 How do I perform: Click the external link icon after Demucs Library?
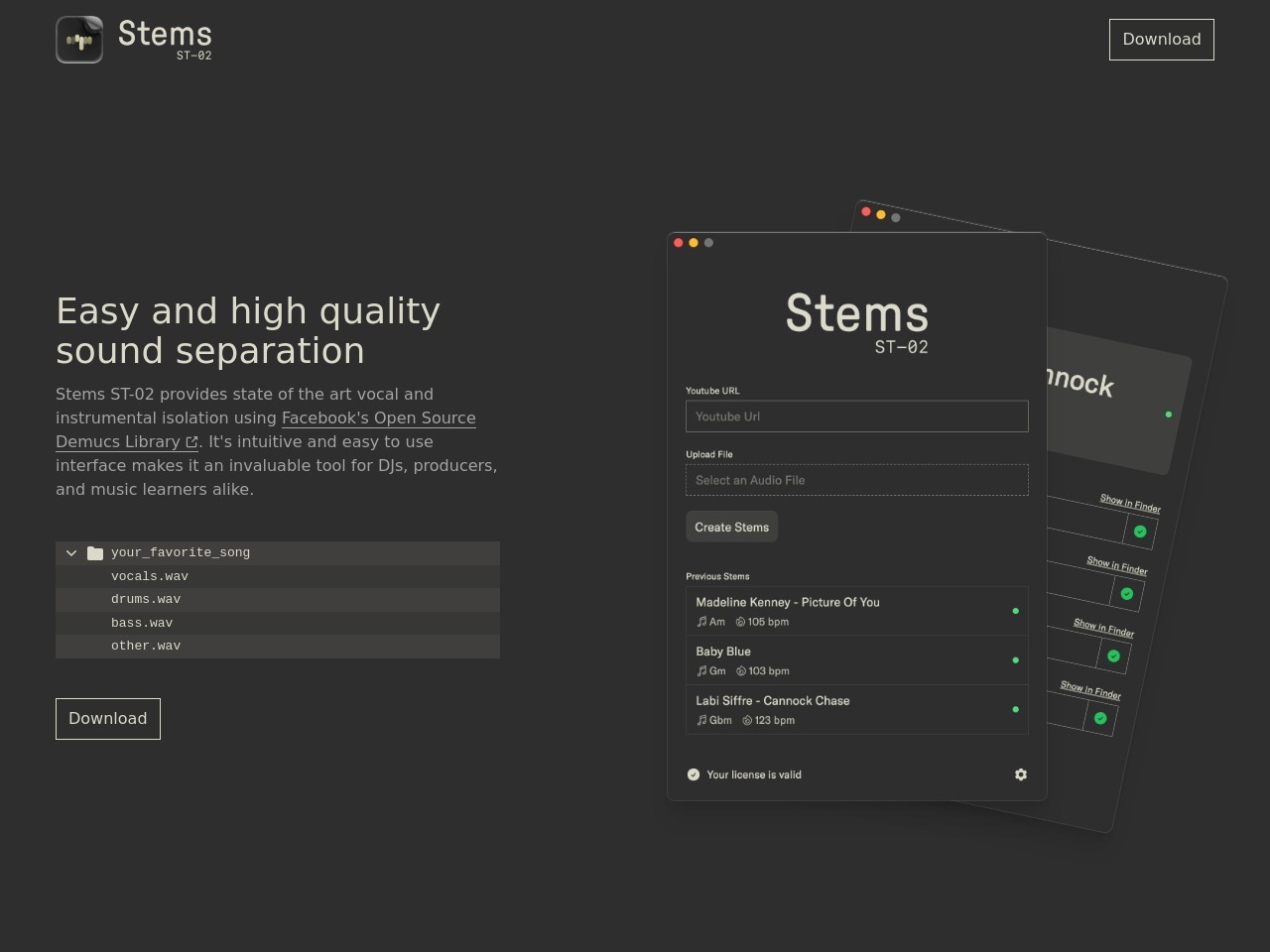pos(191,442)
